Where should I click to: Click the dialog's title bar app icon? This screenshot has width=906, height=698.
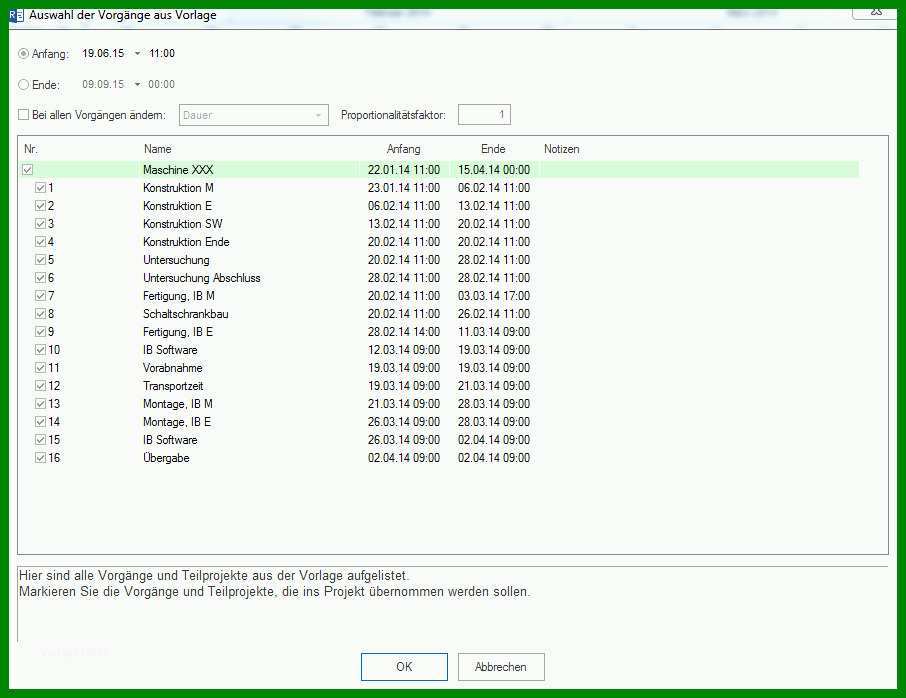17,16
